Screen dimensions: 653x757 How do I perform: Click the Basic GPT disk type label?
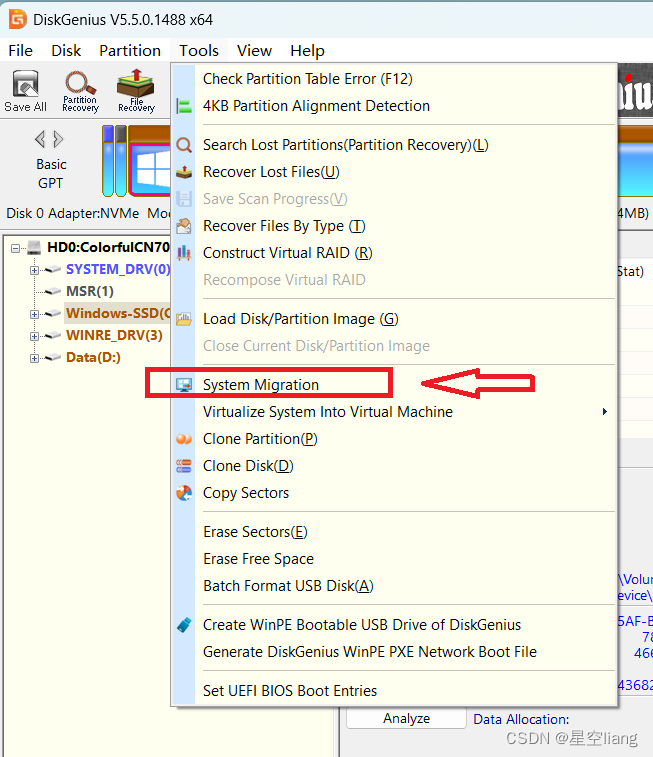pos(51,174)
